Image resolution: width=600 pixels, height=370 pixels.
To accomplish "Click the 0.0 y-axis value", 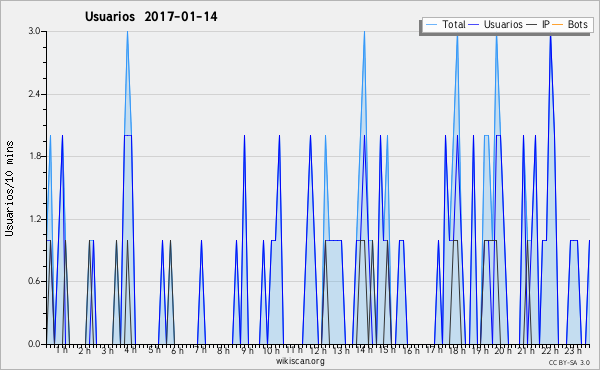I will pos(34,344).
